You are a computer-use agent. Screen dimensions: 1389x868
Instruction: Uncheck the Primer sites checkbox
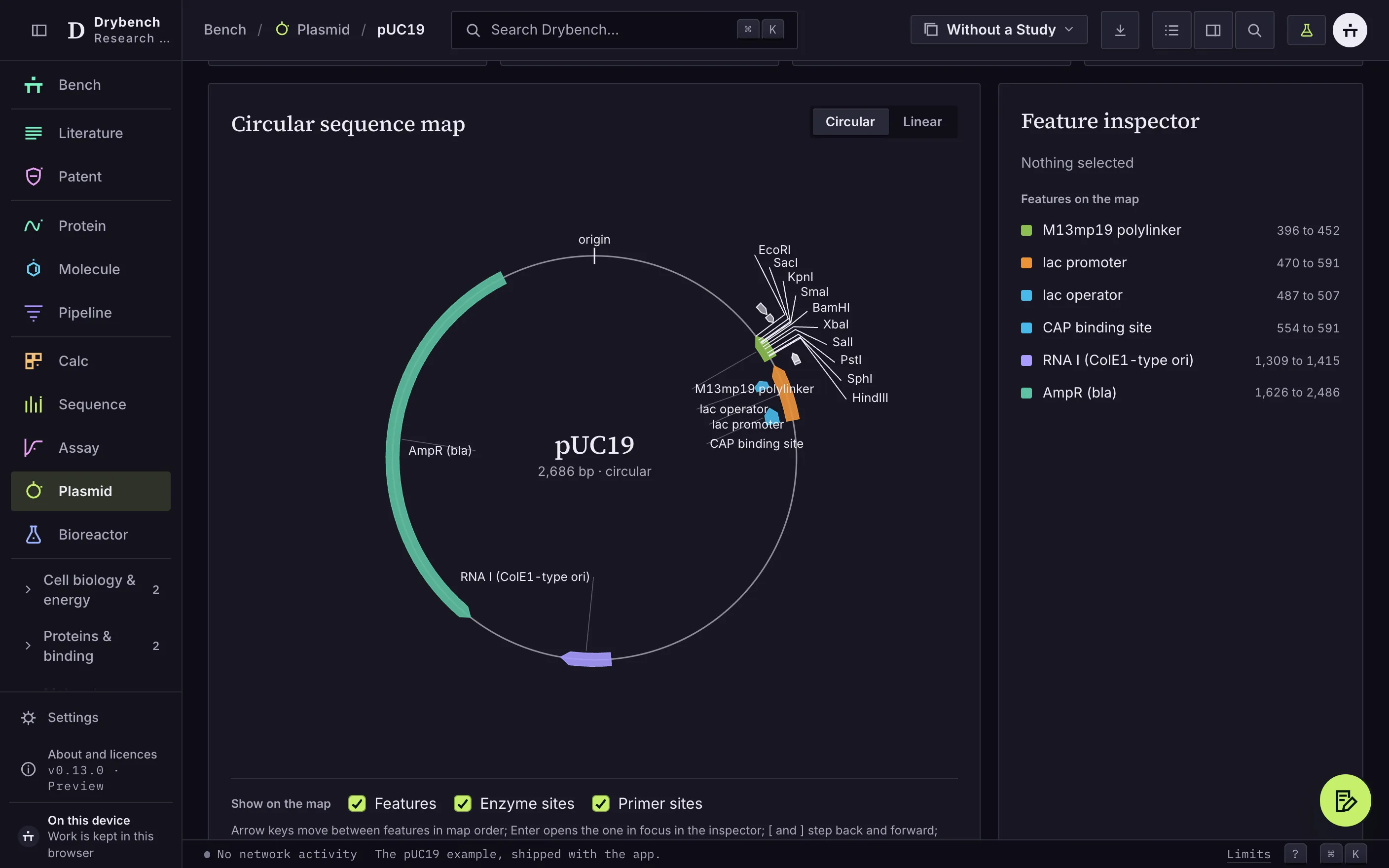tap(600, 803)
